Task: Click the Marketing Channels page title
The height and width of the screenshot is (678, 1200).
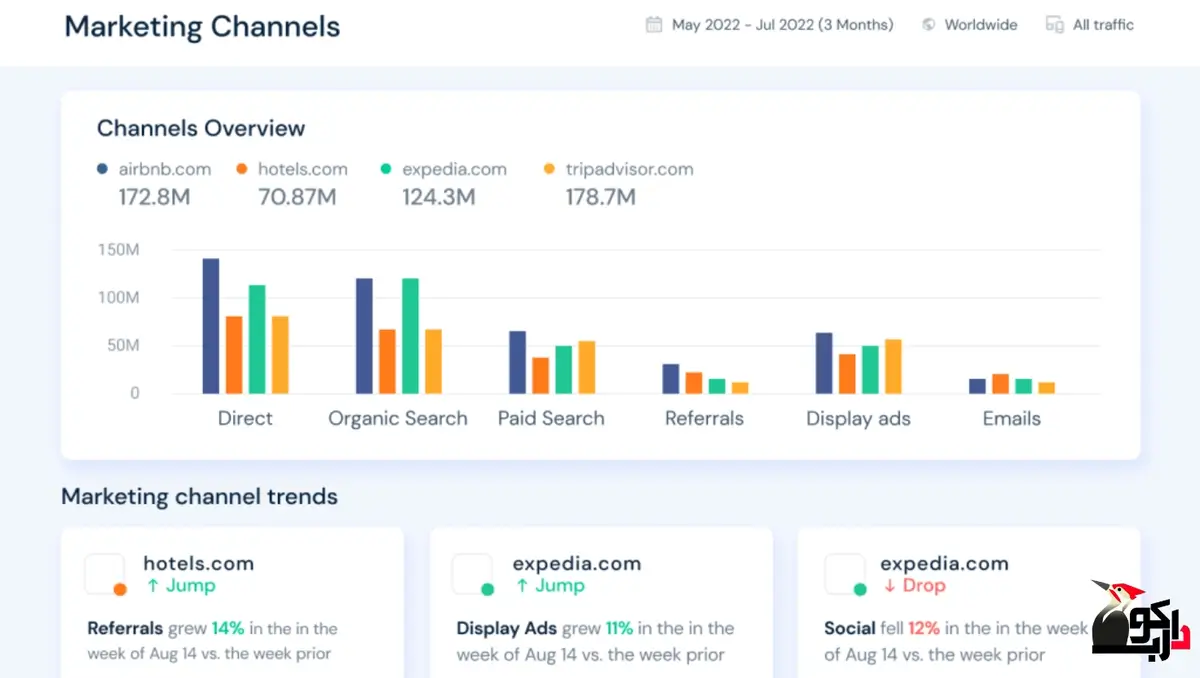Action: tap(202, 27)
